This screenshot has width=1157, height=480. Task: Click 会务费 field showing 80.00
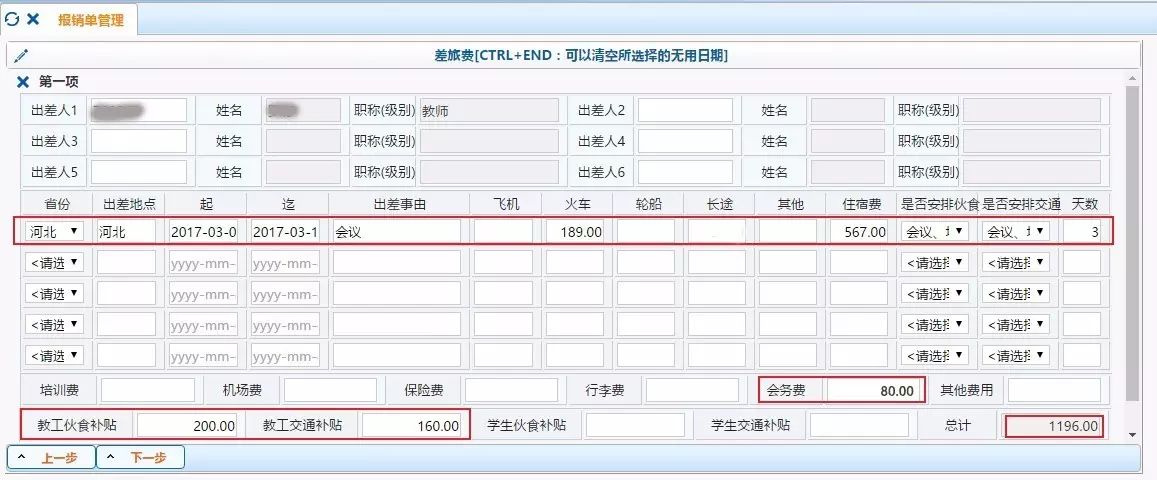[874, 390]
